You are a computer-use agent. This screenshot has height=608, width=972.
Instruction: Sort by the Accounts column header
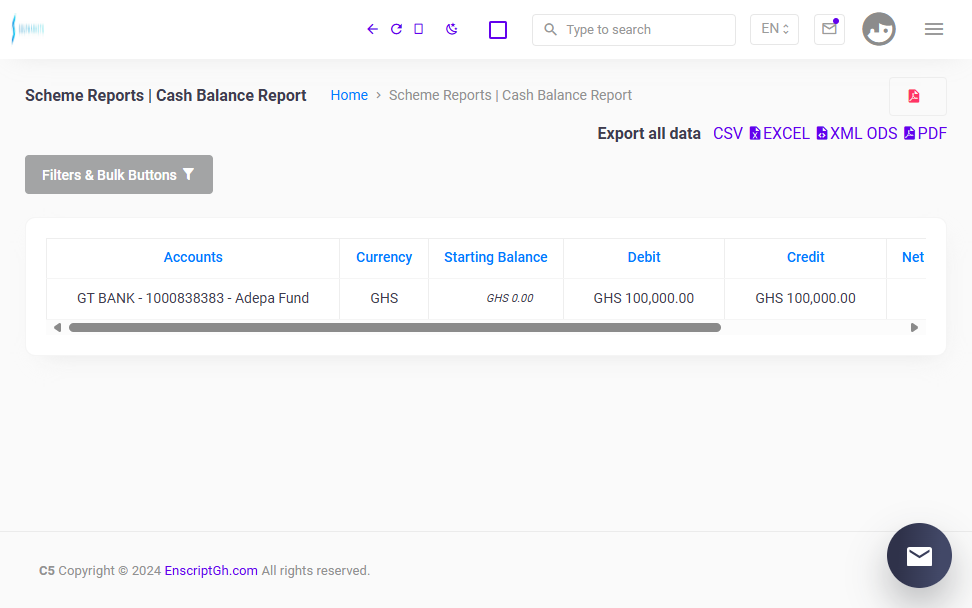click(x=193, y=257)
